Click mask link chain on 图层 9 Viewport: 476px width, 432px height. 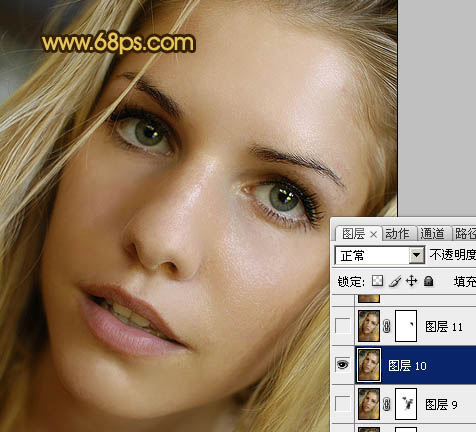click(386, 404)
